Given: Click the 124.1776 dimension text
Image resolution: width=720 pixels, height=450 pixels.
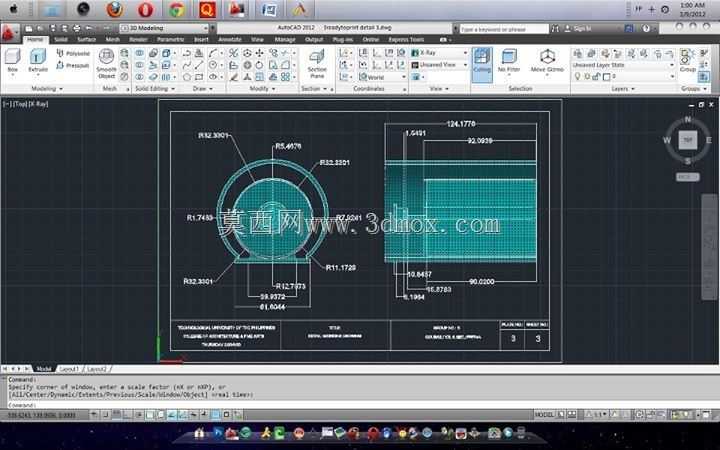Looking at the screenshot, I should click(x=461, y=124).
